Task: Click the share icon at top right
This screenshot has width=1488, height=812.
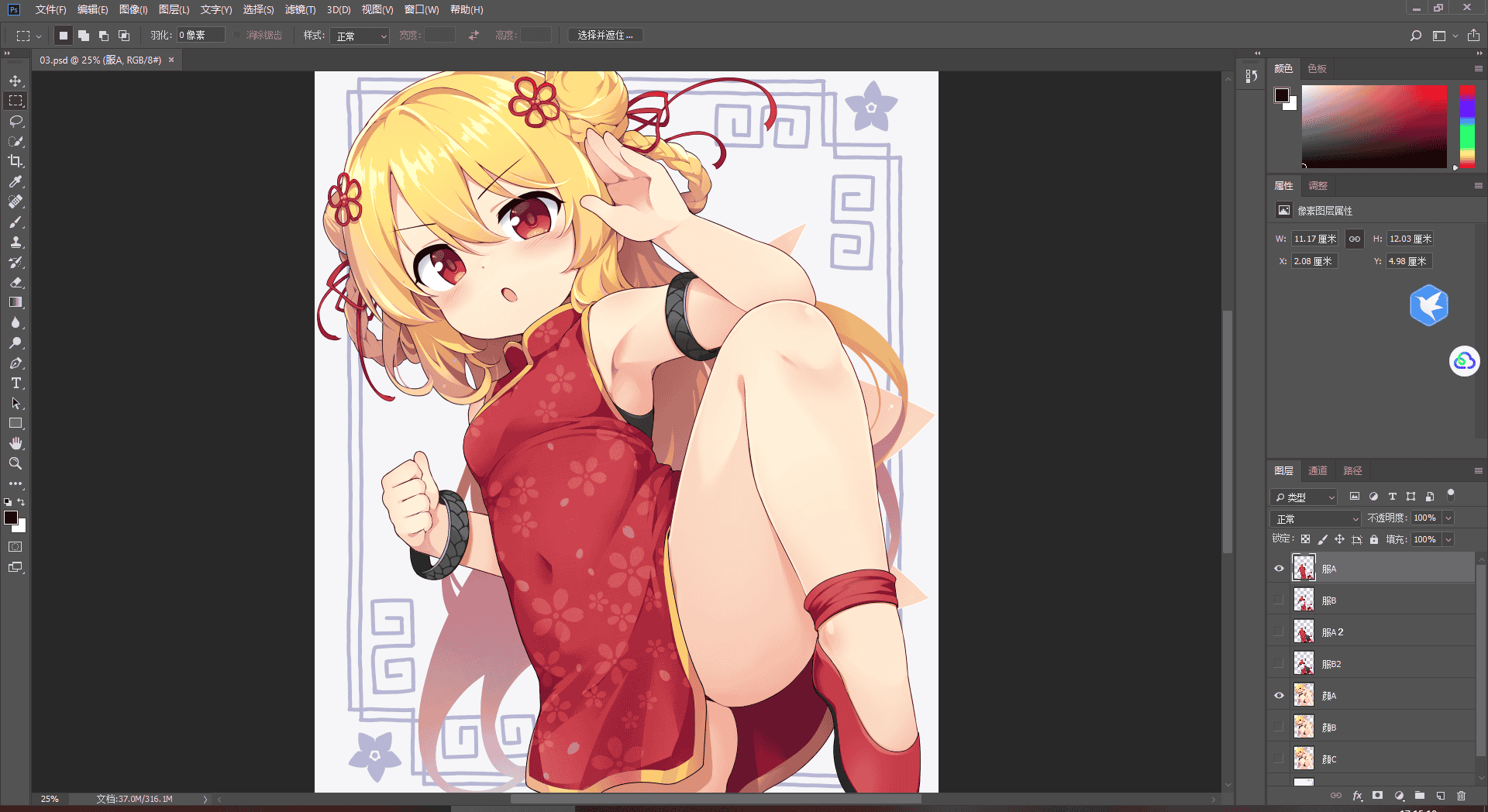Action: coord(1473,36)
